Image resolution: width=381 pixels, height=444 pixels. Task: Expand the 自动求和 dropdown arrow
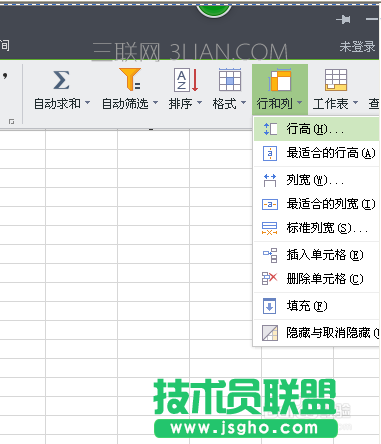pyautogui.click(x=87, y=102)
